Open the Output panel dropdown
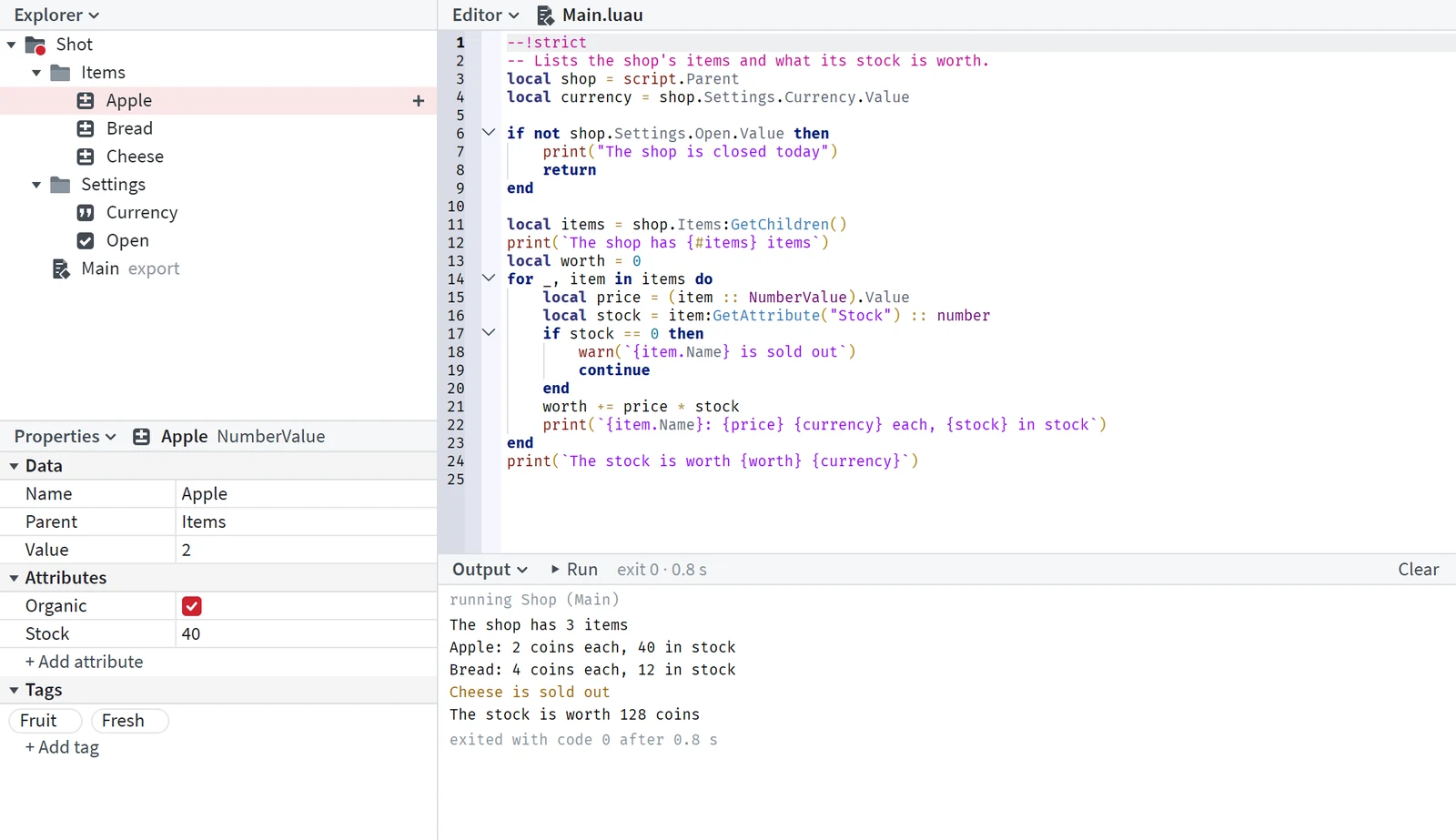 [490, 570]
